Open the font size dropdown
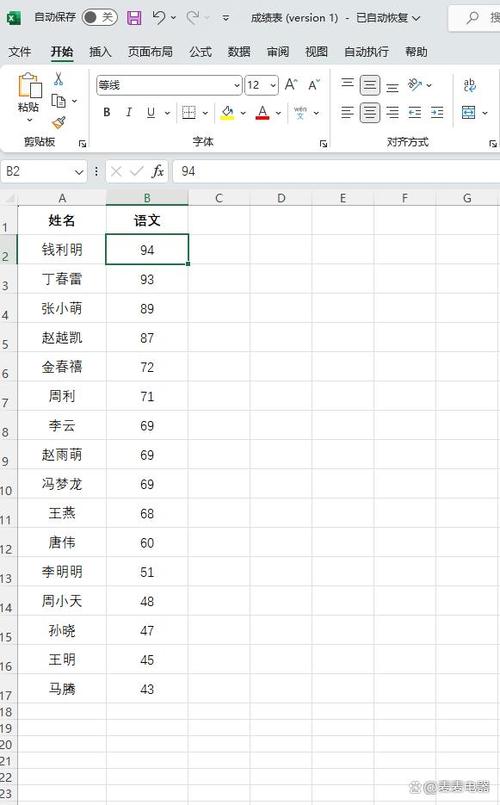This screenshot has height=805, width=500. click(273, 85)
